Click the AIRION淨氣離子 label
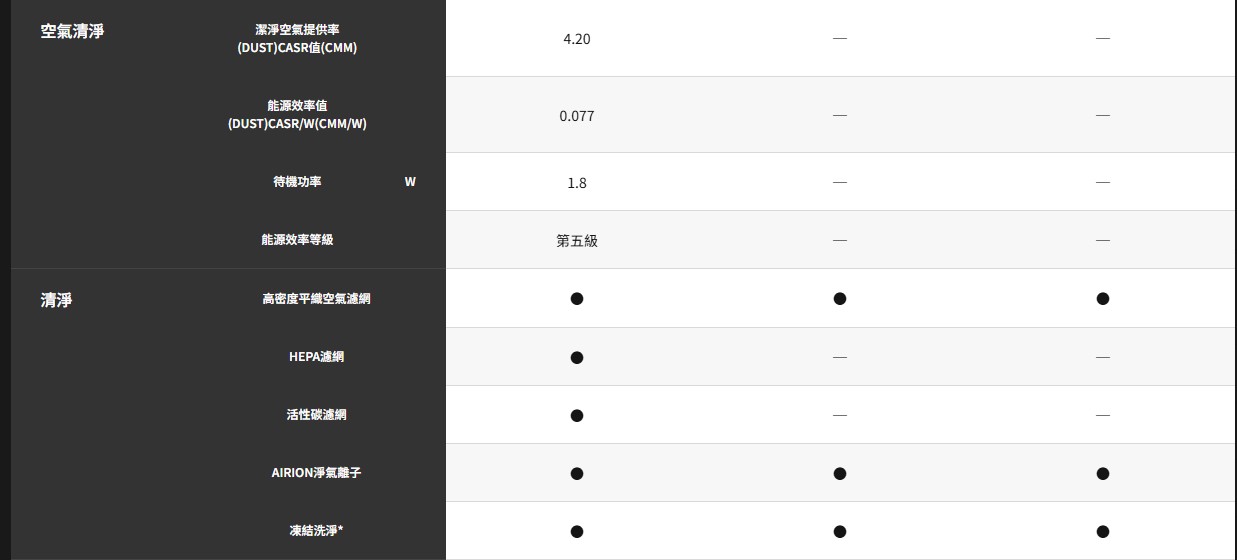Screen dimensions: 1237x560 tap(316, 473)
